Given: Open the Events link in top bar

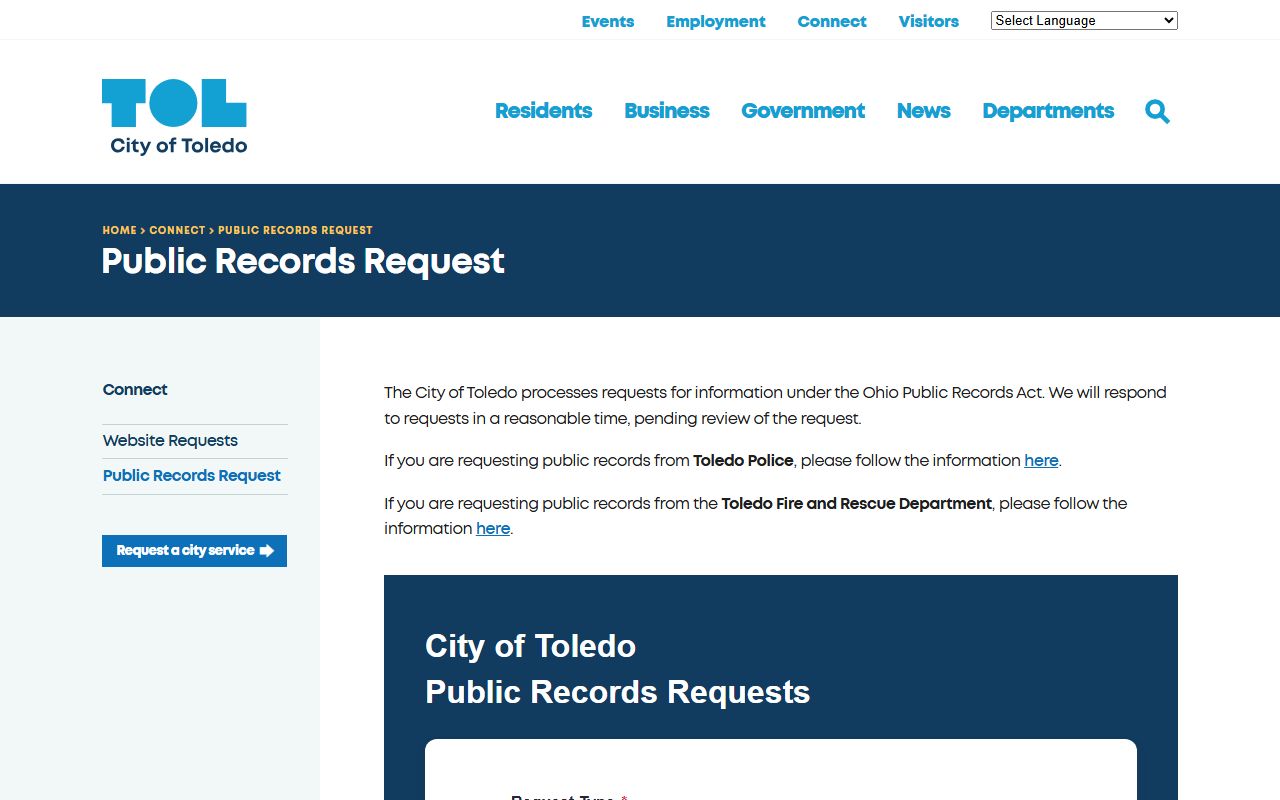Looking at the screenshot, I should (x=608, y=21).
